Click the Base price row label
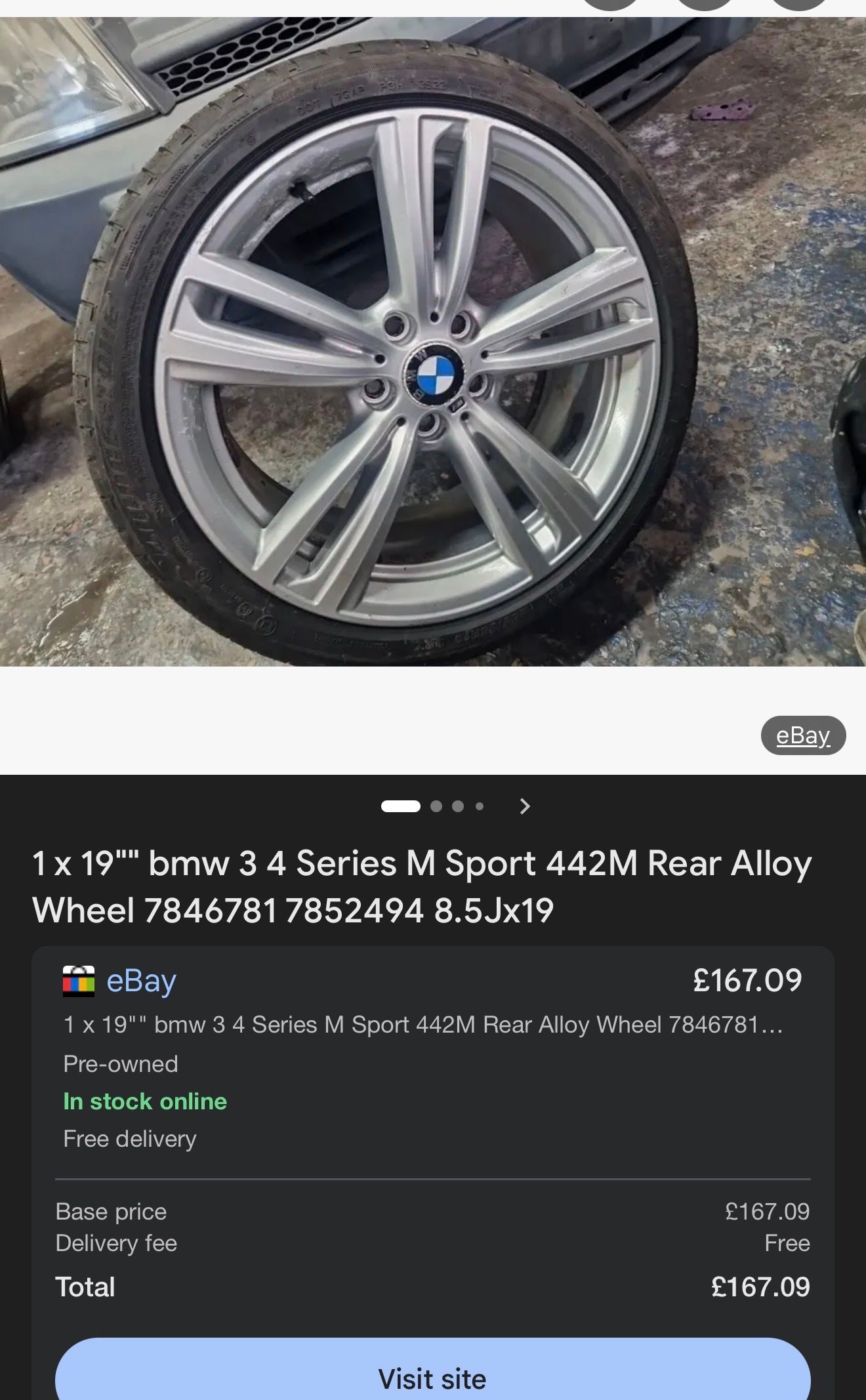 coord(111,1211)
